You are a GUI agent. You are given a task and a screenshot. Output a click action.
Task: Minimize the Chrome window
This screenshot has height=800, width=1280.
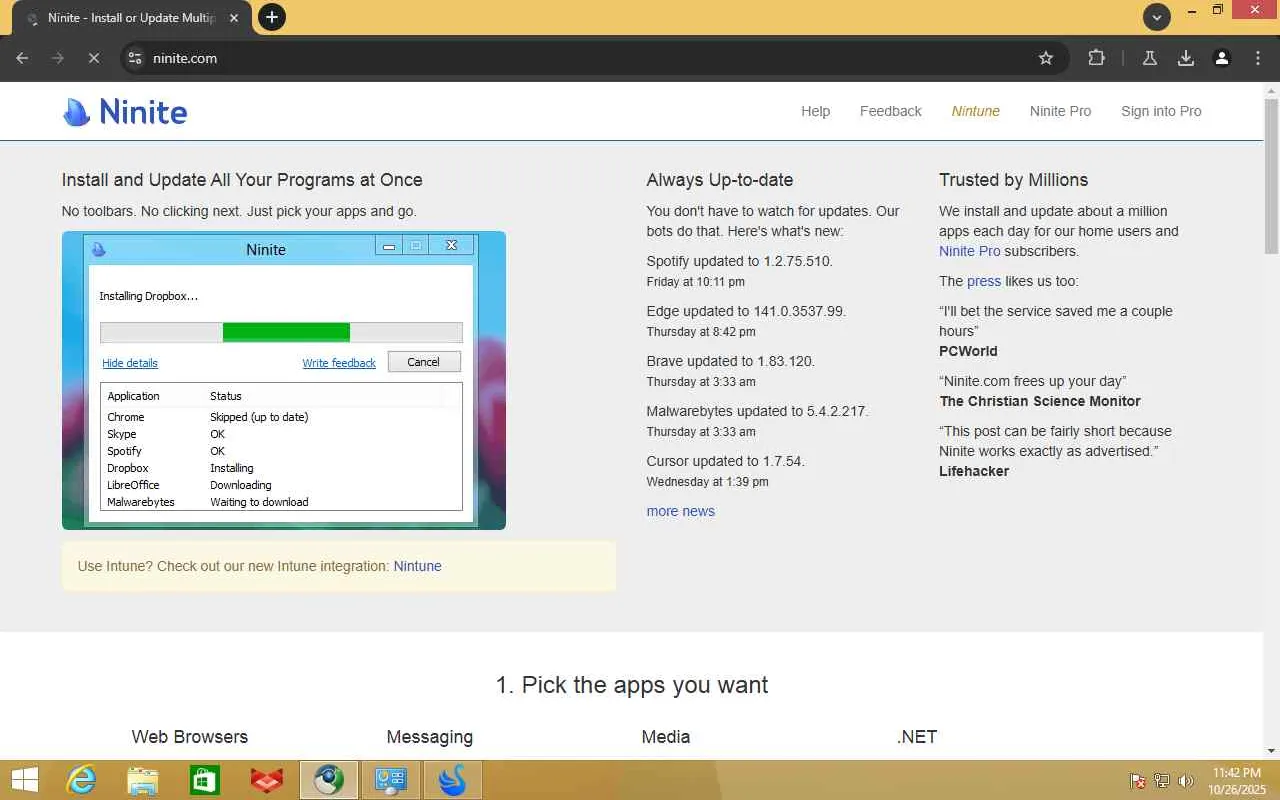tap(1192, 11)
